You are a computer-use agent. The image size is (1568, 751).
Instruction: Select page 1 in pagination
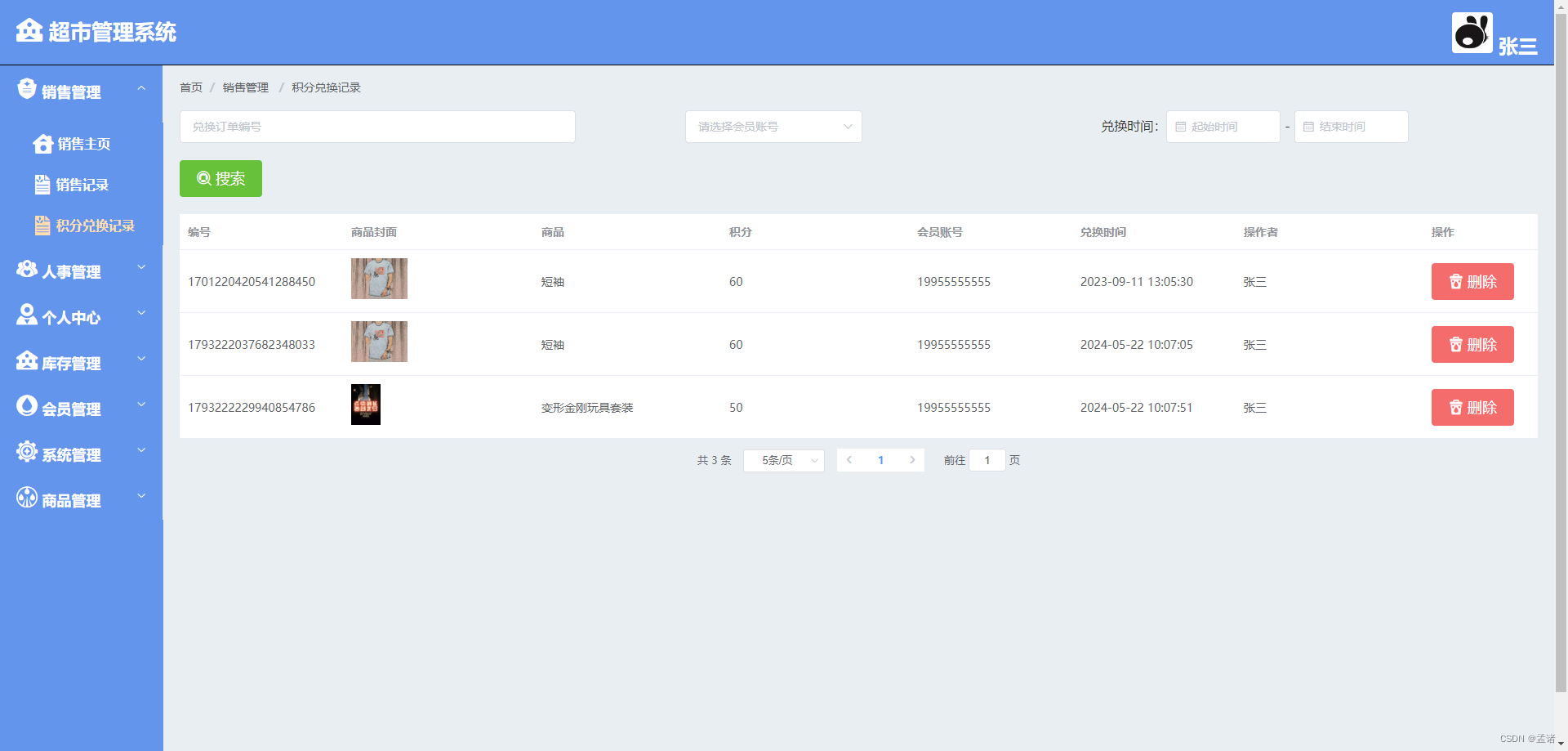click(x=880, y=460)
